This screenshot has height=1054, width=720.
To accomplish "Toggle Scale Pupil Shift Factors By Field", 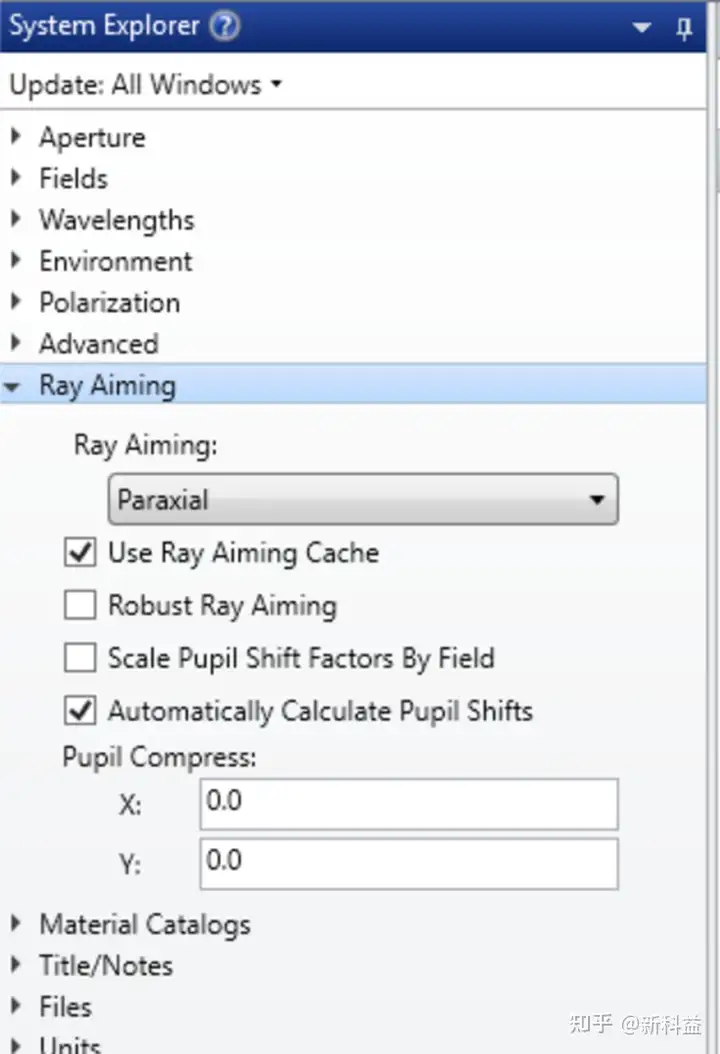I will pos(79,658).
